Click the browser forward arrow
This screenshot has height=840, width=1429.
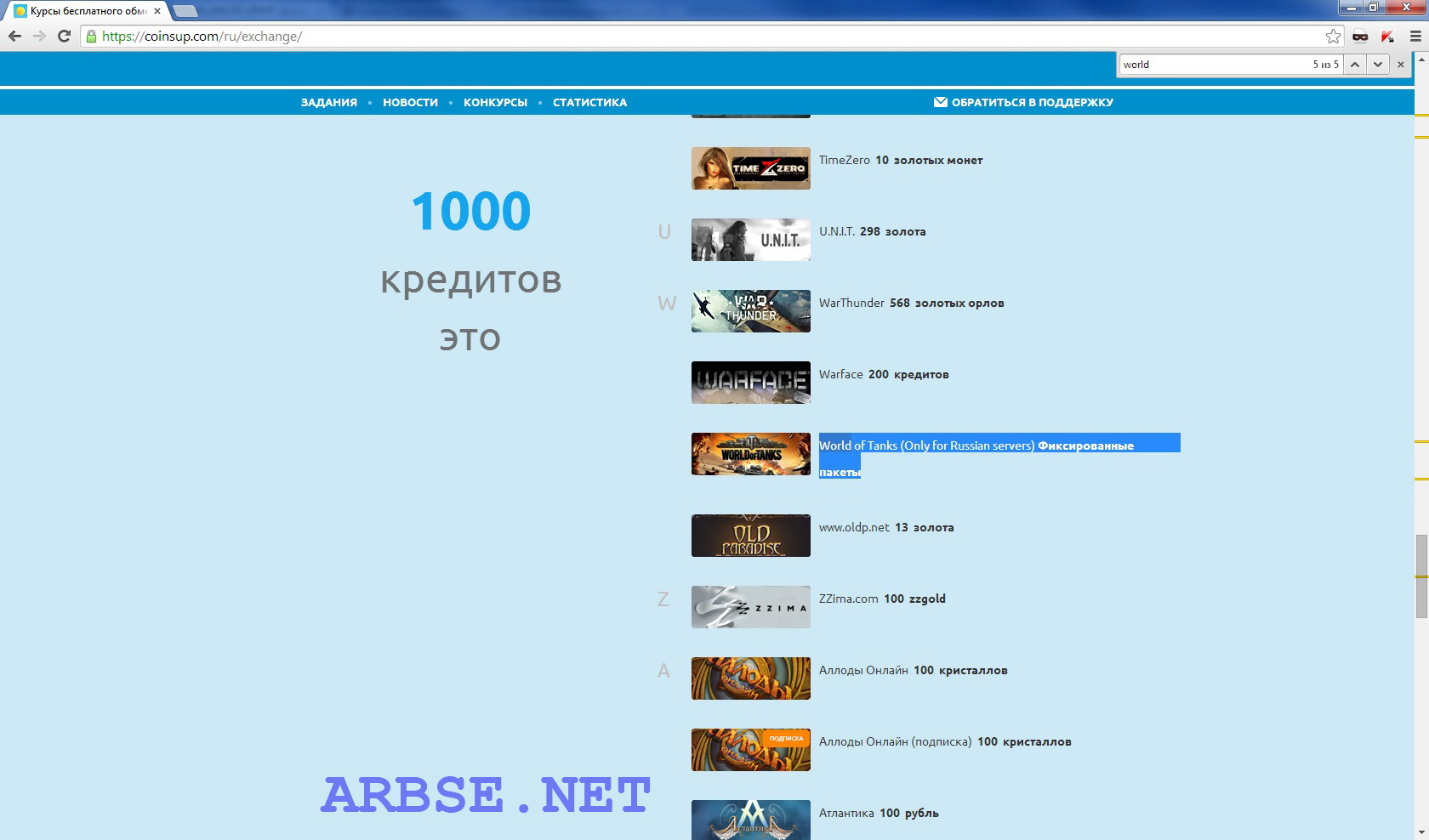[x=39, y=37]
